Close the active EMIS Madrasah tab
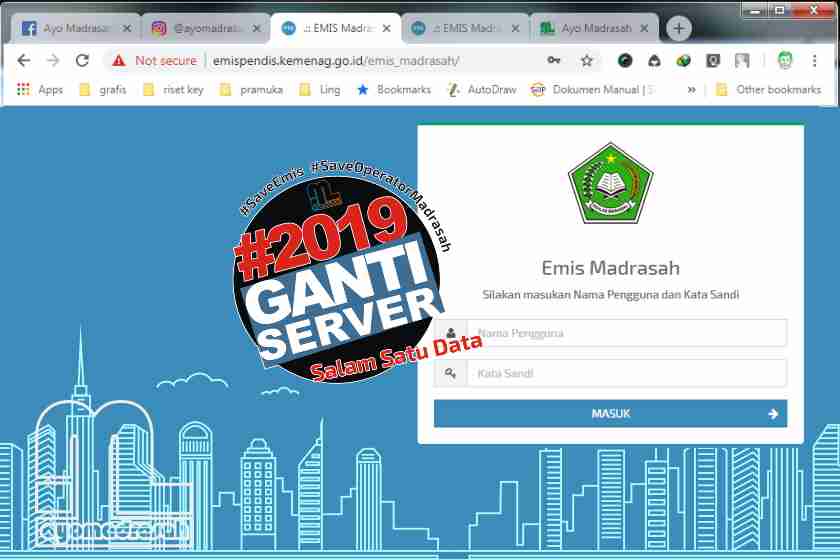The height and width of the screenshot is (560, 840). [x=386, y=28]
